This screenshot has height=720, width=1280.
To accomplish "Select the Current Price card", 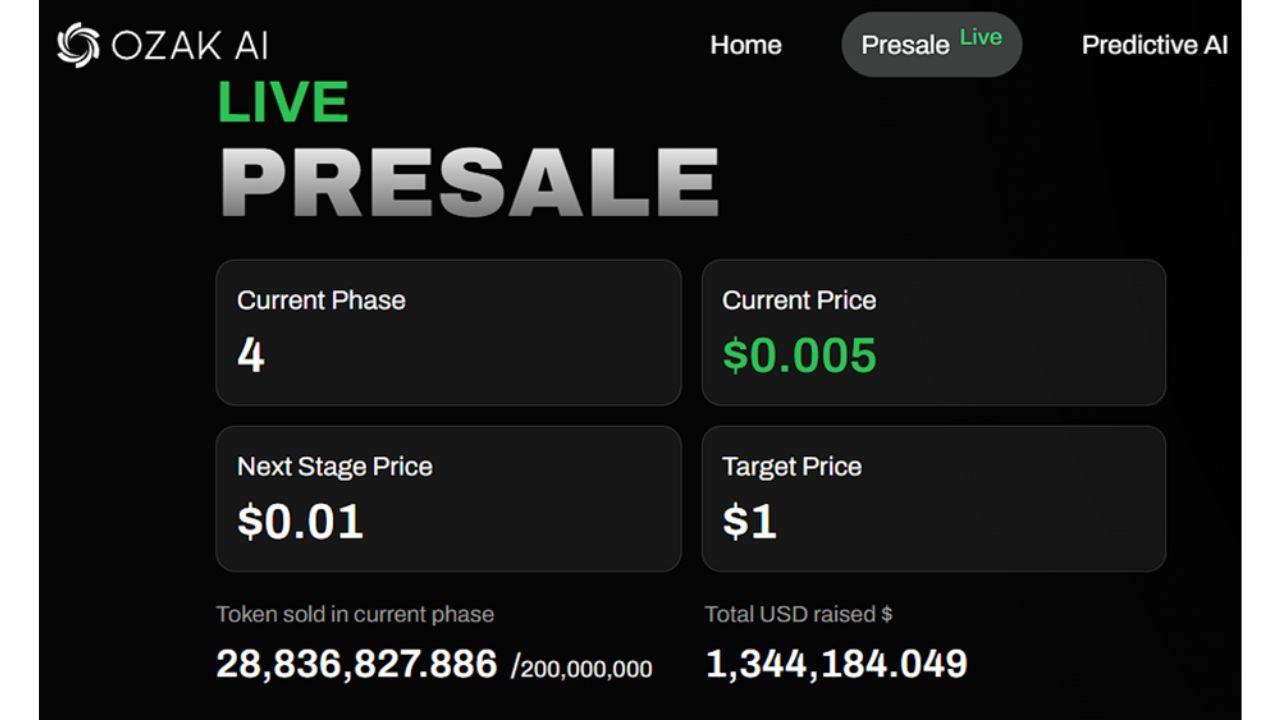I will tap(933, 332).
